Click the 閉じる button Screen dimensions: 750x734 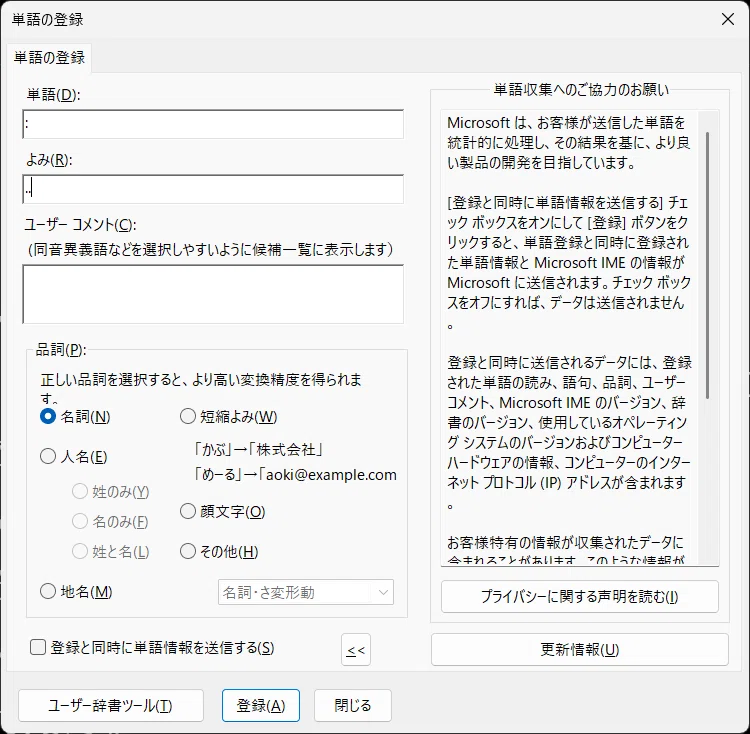(x=353, y=705)
